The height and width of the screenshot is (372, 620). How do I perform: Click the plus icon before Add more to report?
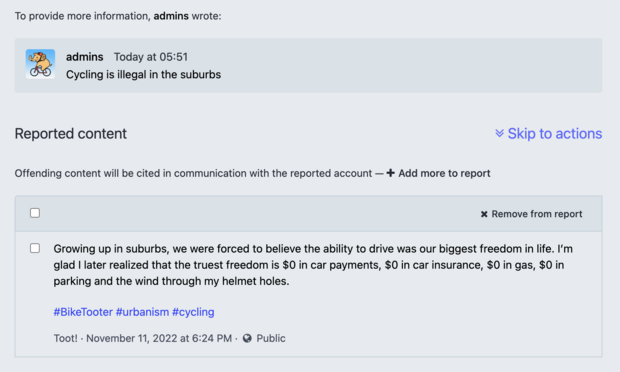390,173
